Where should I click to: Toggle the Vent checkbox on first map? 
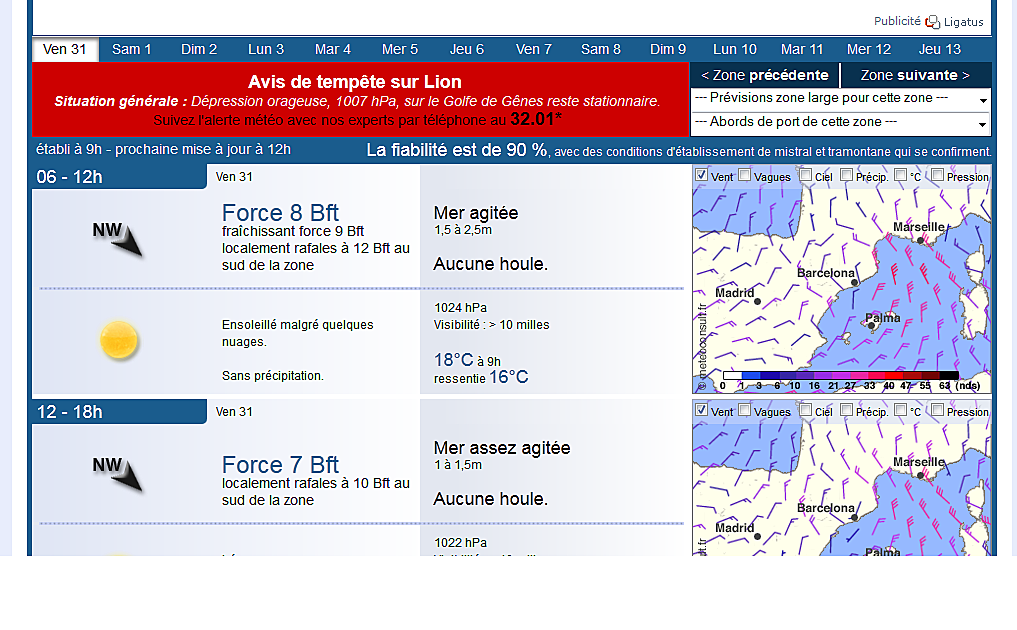tap(701, 176)
